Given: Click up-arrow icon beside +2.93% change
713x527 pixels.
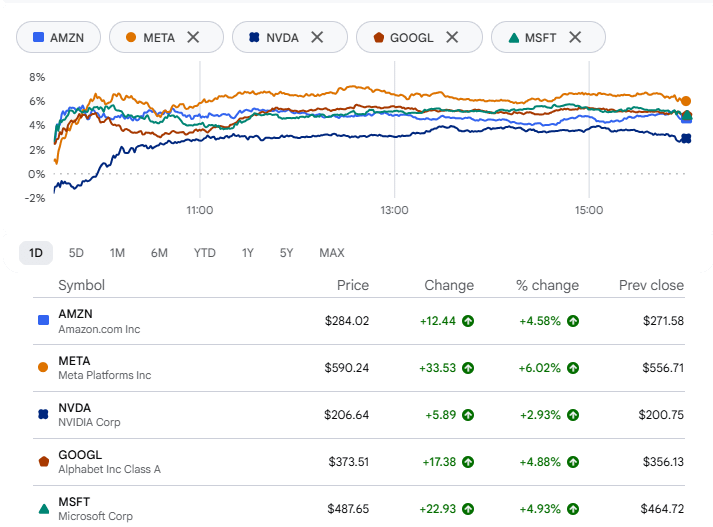Looking at the screenshot, I should coord(573,415).
